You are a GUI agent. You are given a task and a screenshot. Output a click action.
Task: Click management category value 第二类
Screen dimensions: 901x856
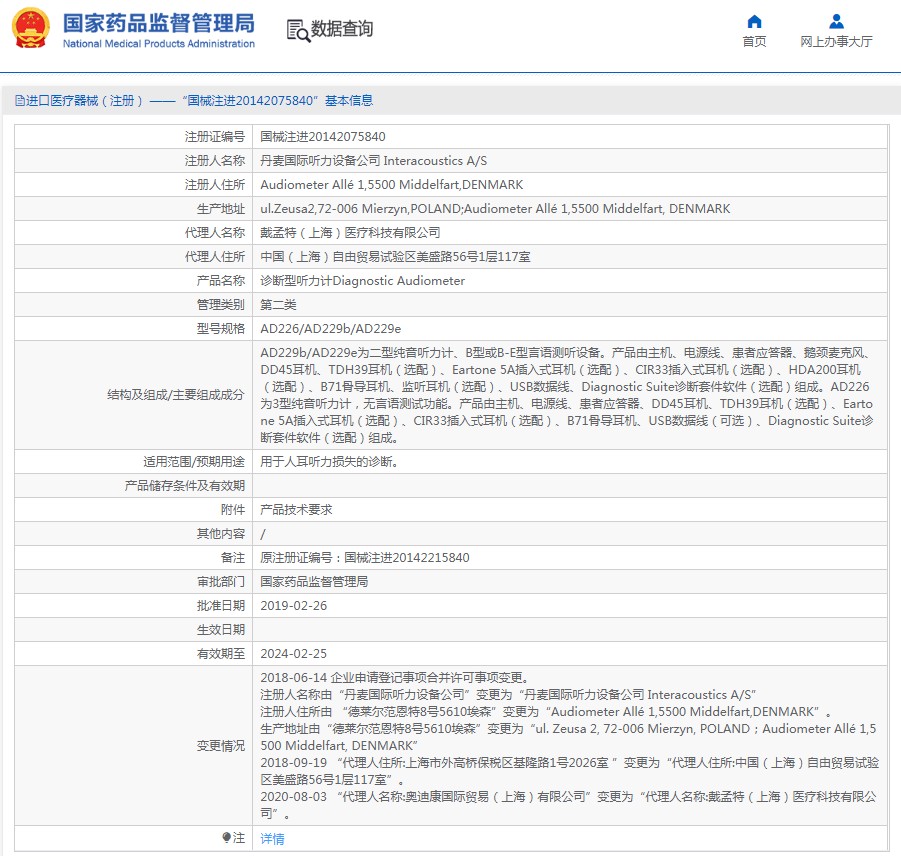pyautogui.click(x=278, y=305)
